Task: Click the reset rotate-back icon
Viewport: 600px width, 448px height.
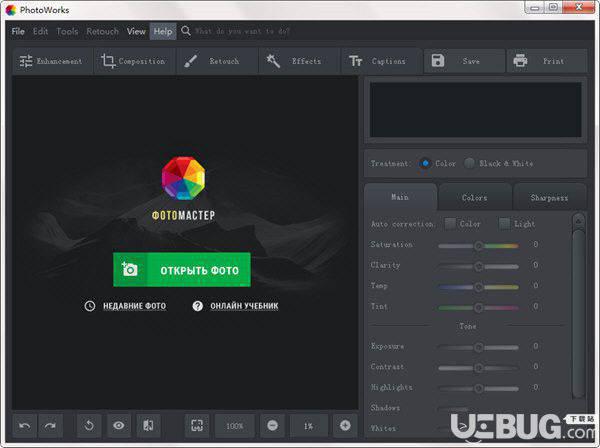Action: [x=89, y=425]
